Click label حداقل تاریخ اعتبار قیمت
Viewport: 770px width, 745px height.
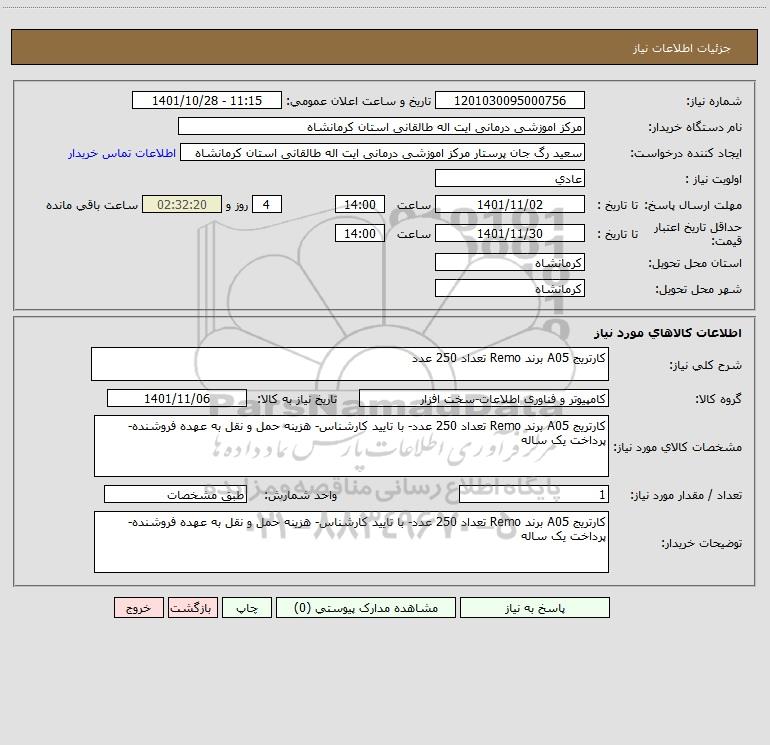698,234
